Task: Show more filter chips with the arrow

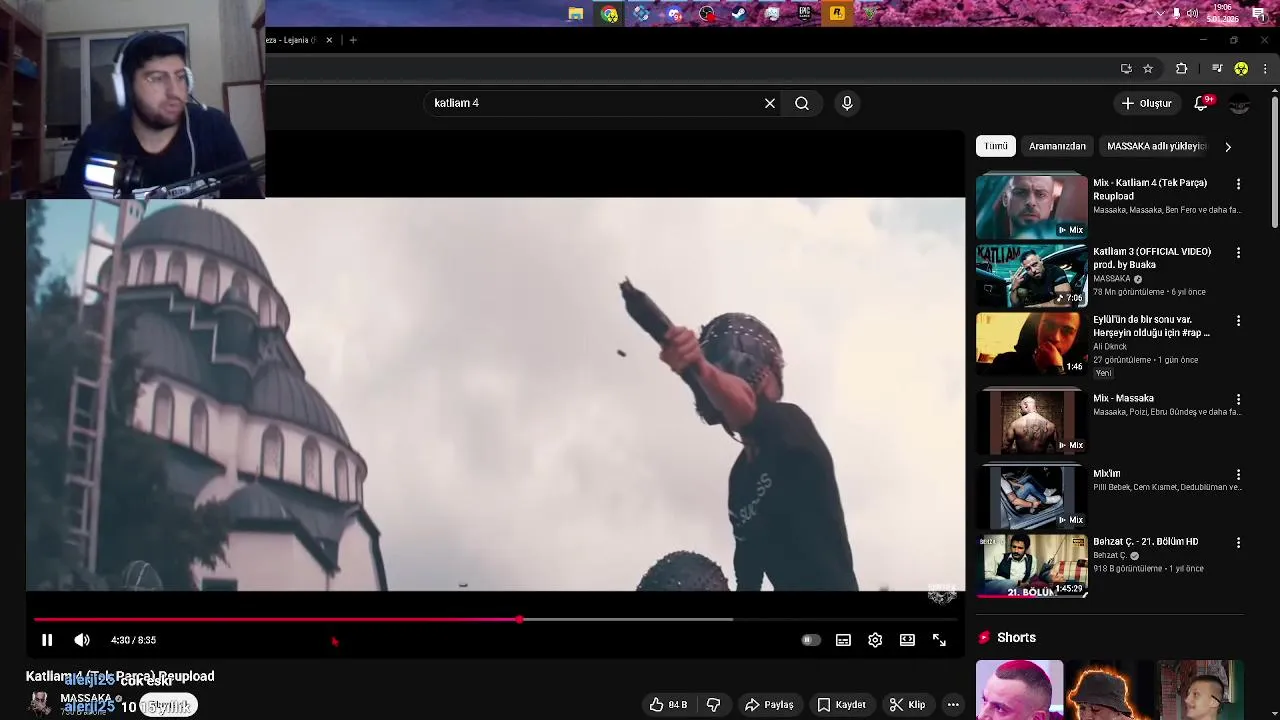Action: coord(1228,146)
